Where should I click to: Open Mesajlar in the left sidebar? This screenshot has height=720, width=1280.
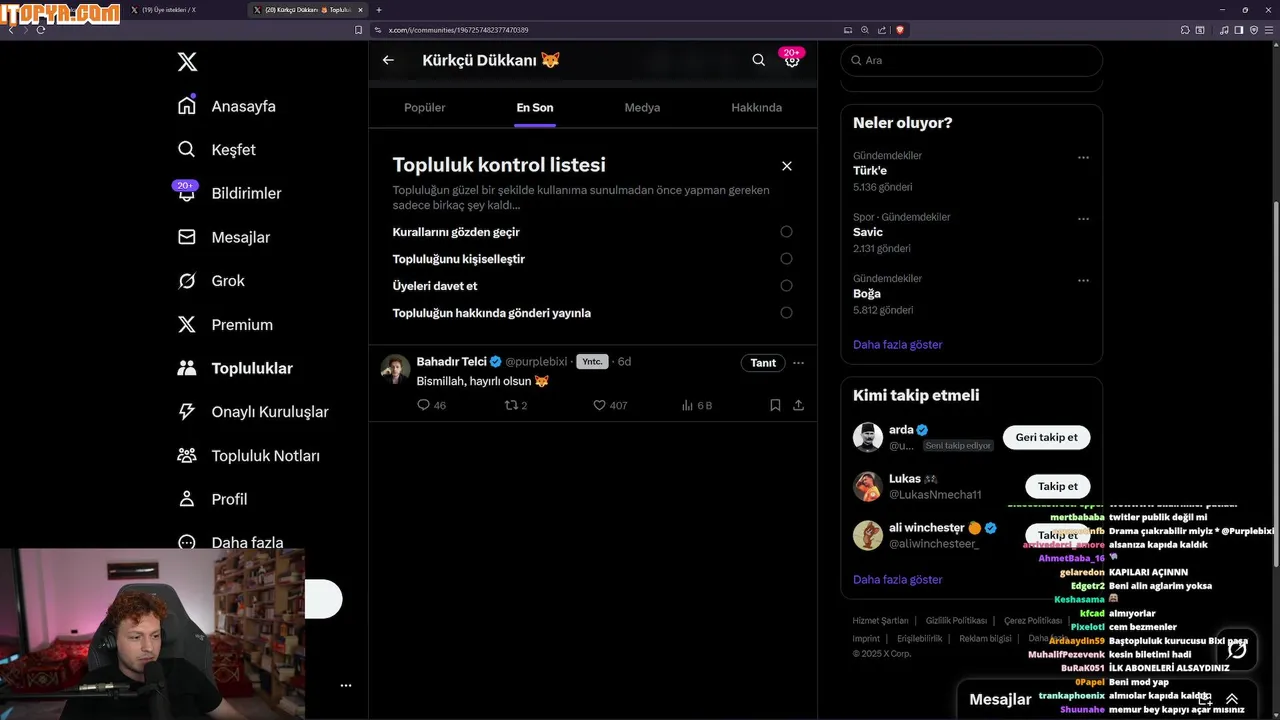click(x=223, y=237)
